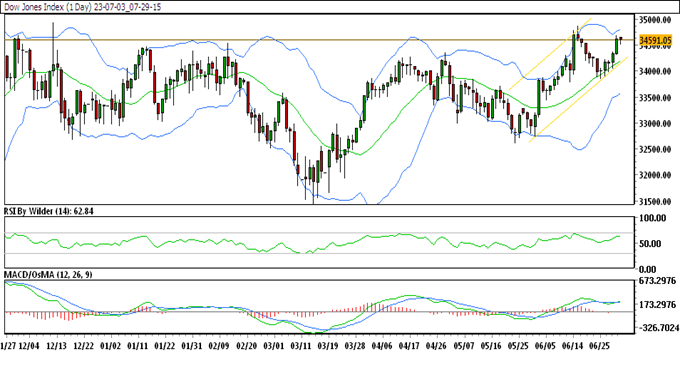
Task: Select the highlighted 34591.05 current price label
Action: (655, 40)
